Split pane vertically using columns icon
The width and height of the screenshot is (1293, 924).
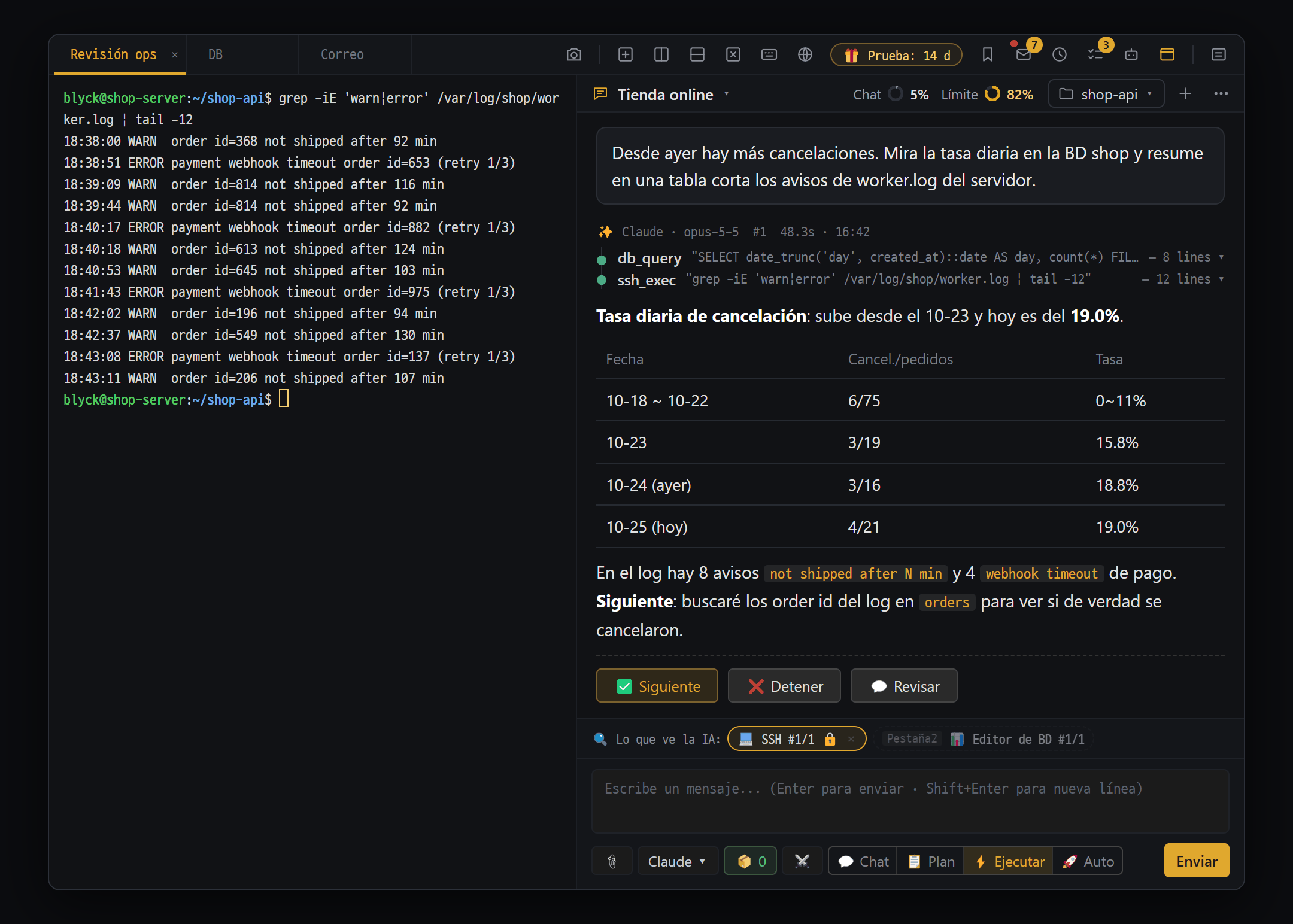(661, 55)
